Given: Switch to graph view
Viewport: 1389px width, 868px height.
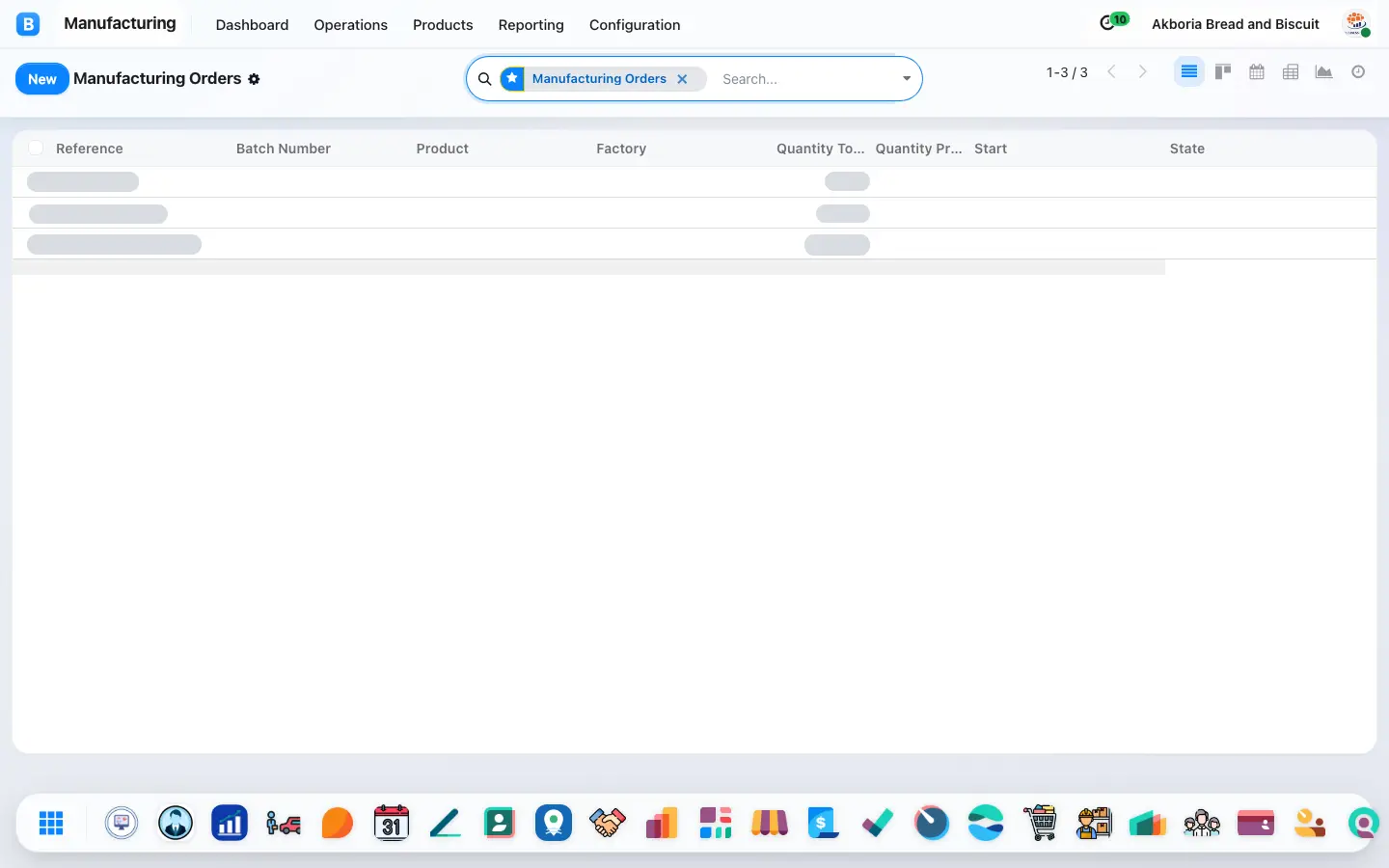Looking at the screenshot, I should pyautogui.click(x=1324, y=71).
